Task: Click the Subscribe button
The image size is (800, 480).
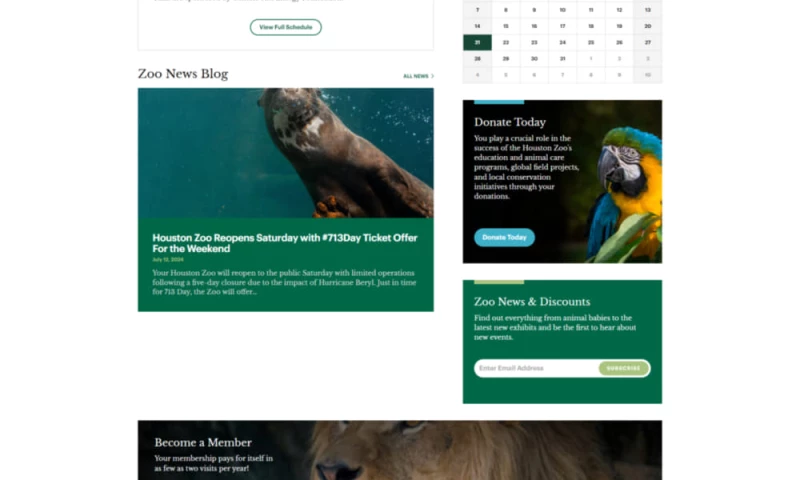Action: tap(623, 368)
